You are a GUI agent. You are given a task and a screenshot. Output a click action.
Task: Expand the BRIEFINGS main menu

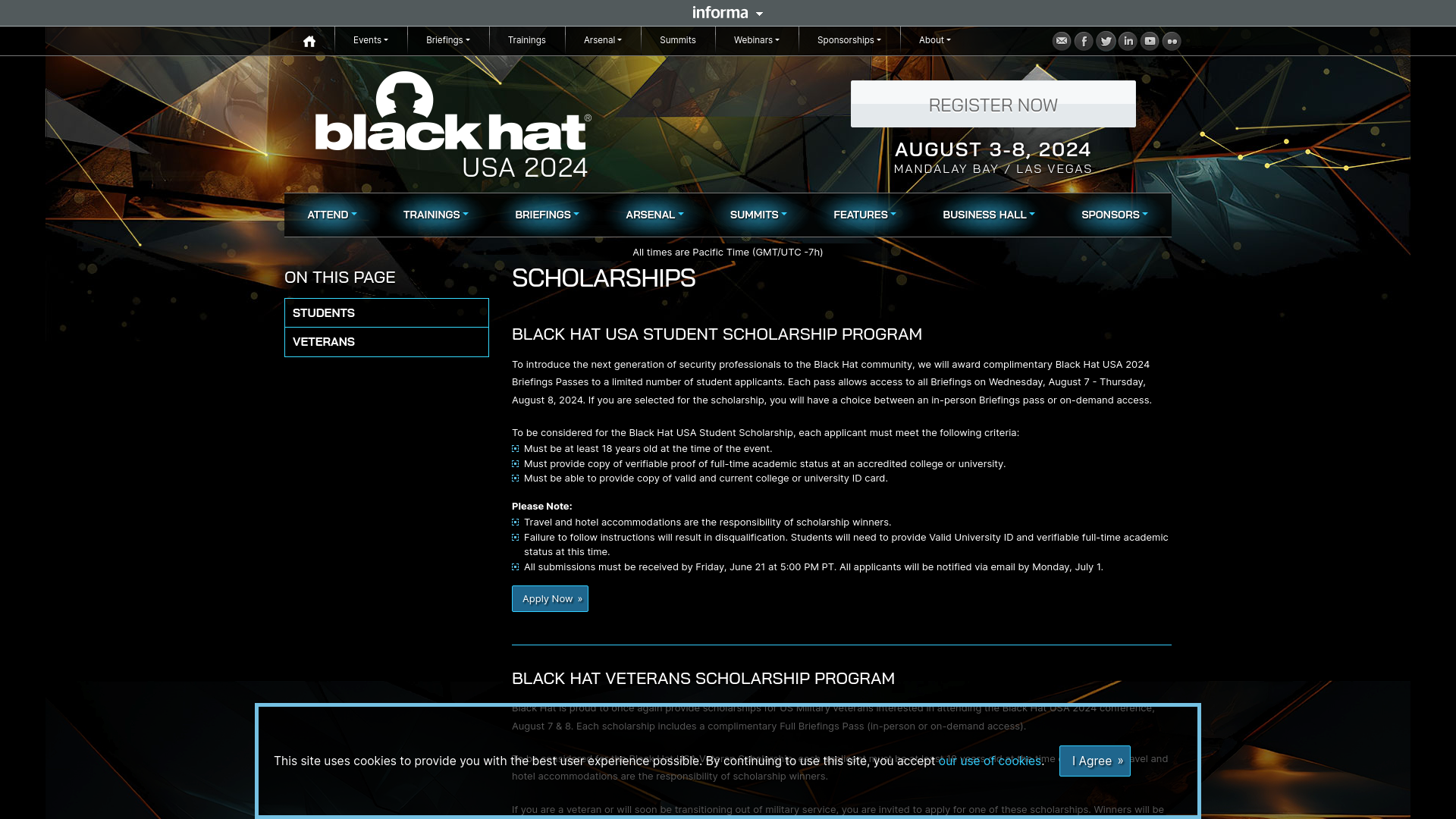click(547, 215)
